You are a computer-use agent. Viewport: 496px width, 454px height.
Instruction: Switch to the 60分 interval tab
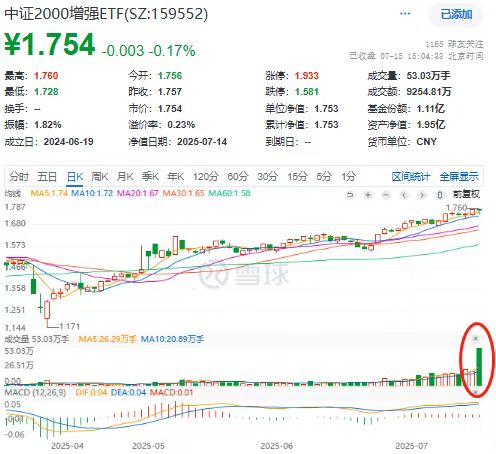(x=238, y=176)
